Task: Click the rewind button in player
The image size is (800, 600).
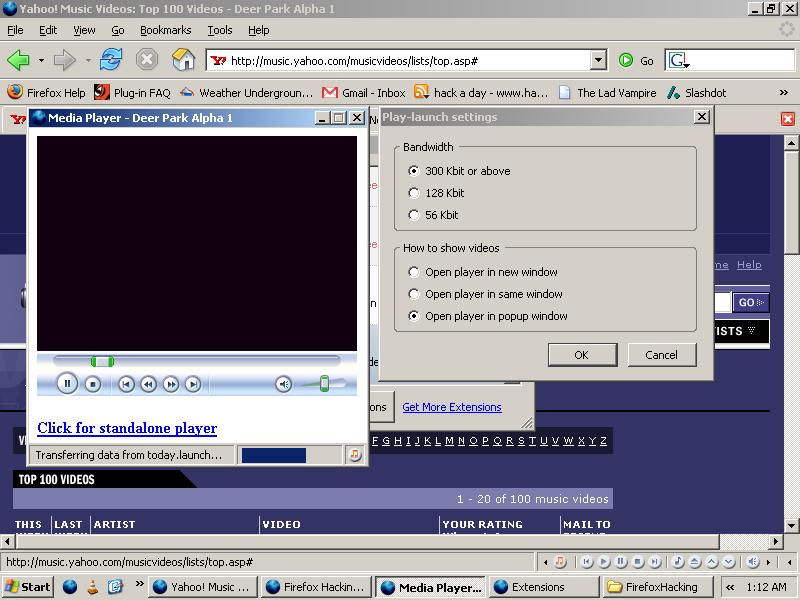Action: click(x=148, y=384)
